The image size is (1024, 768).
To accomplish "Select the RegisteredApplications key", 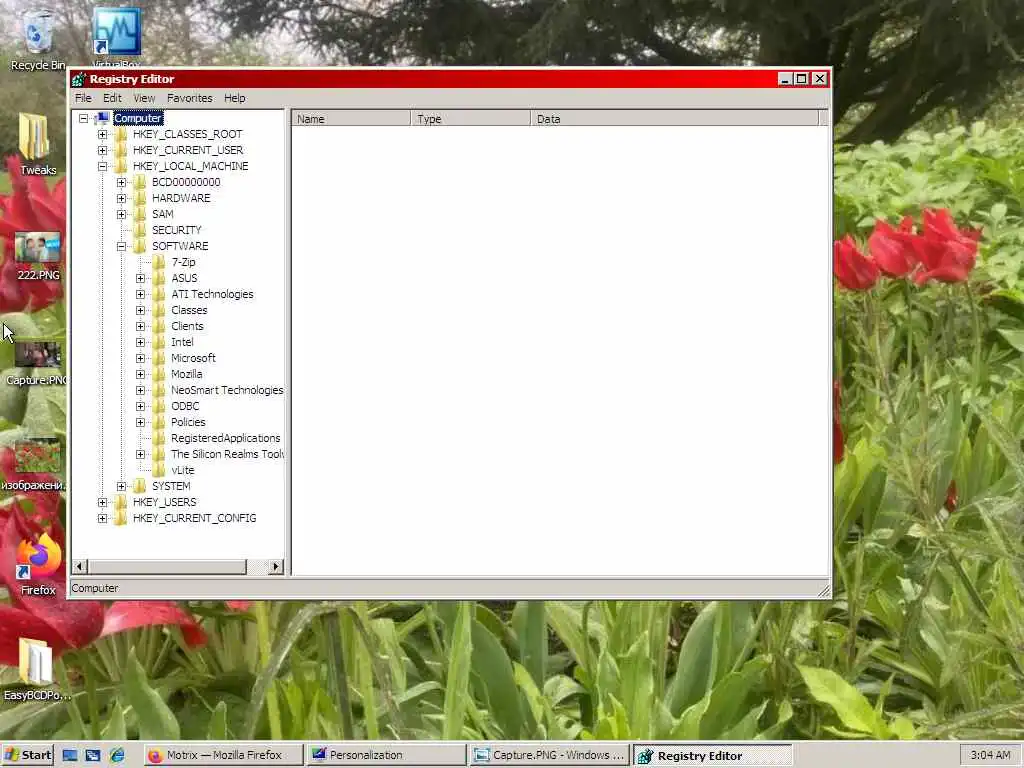I will pyautogui.click(x=225, y=438).
